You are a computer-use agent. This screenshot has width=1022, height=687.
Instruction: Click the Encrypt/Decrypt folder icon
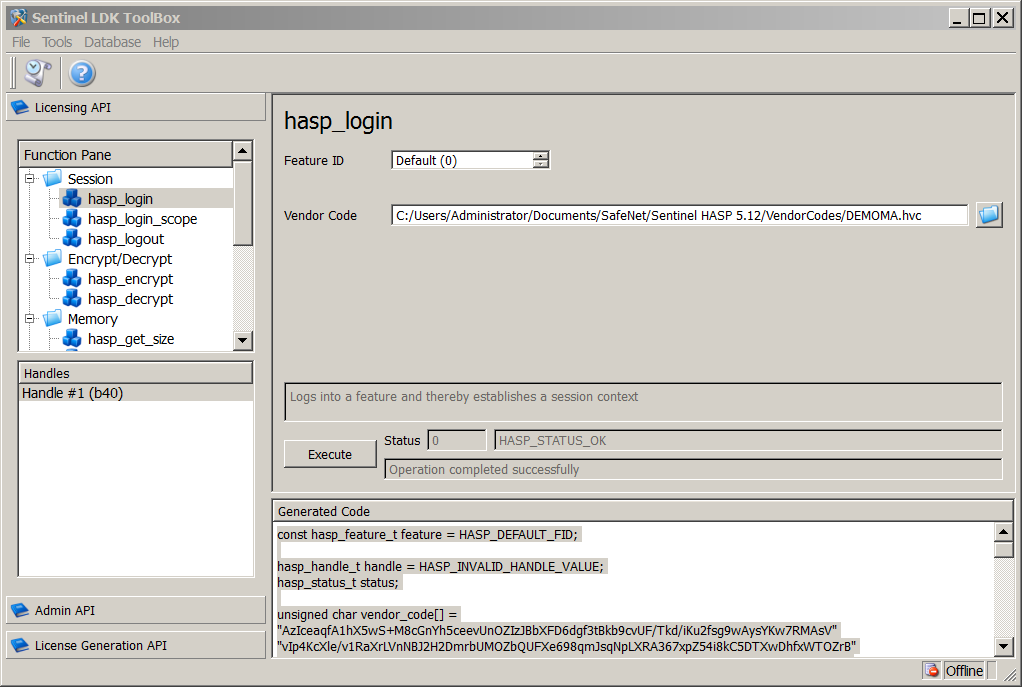53,258
